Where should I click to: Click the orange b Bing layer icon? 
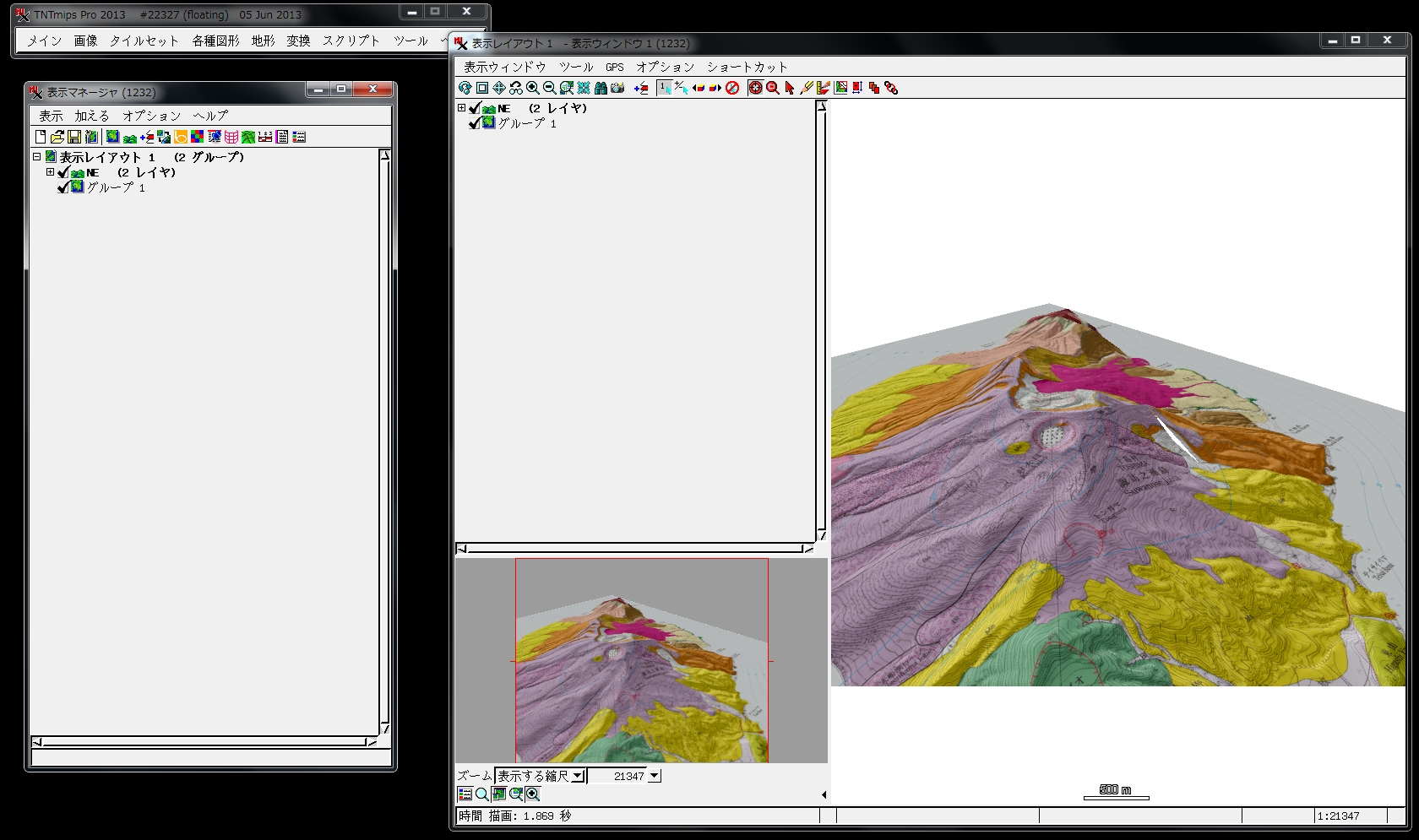pyautogui.click(x=181, y=137)
